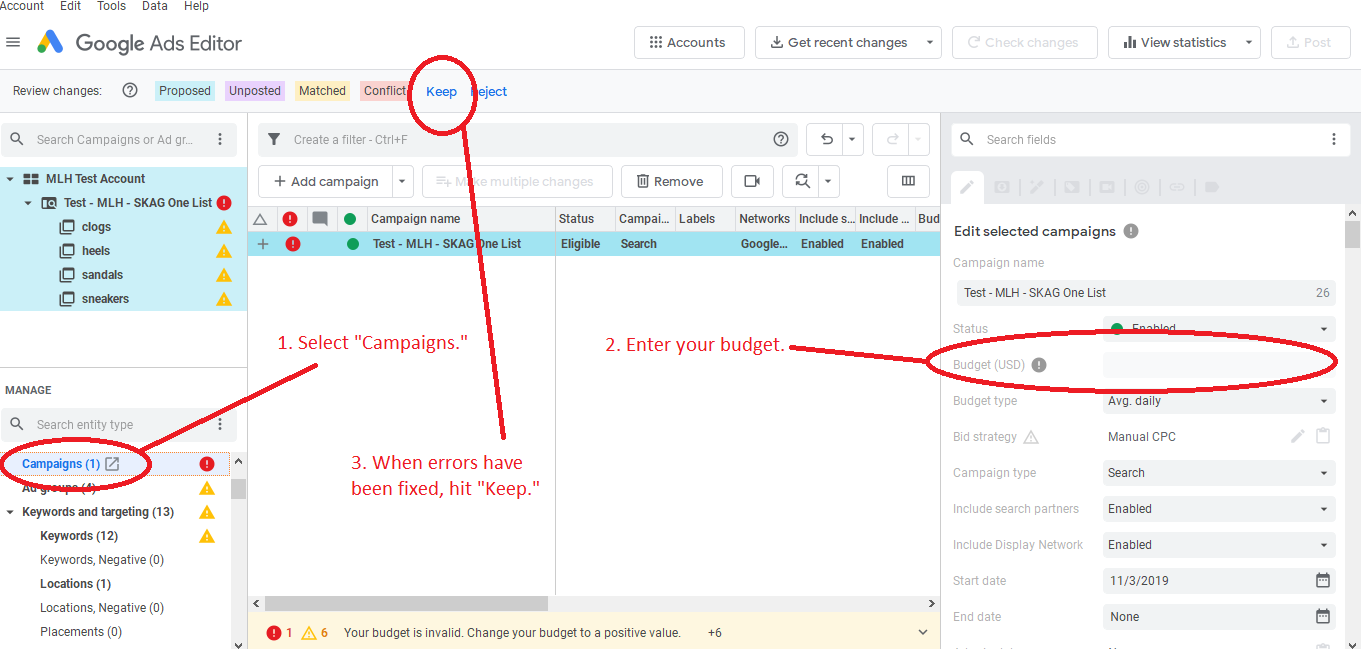Expand the error summary bar chevron
Viewport: 1361px width, 649px height.
click(922, 633)
